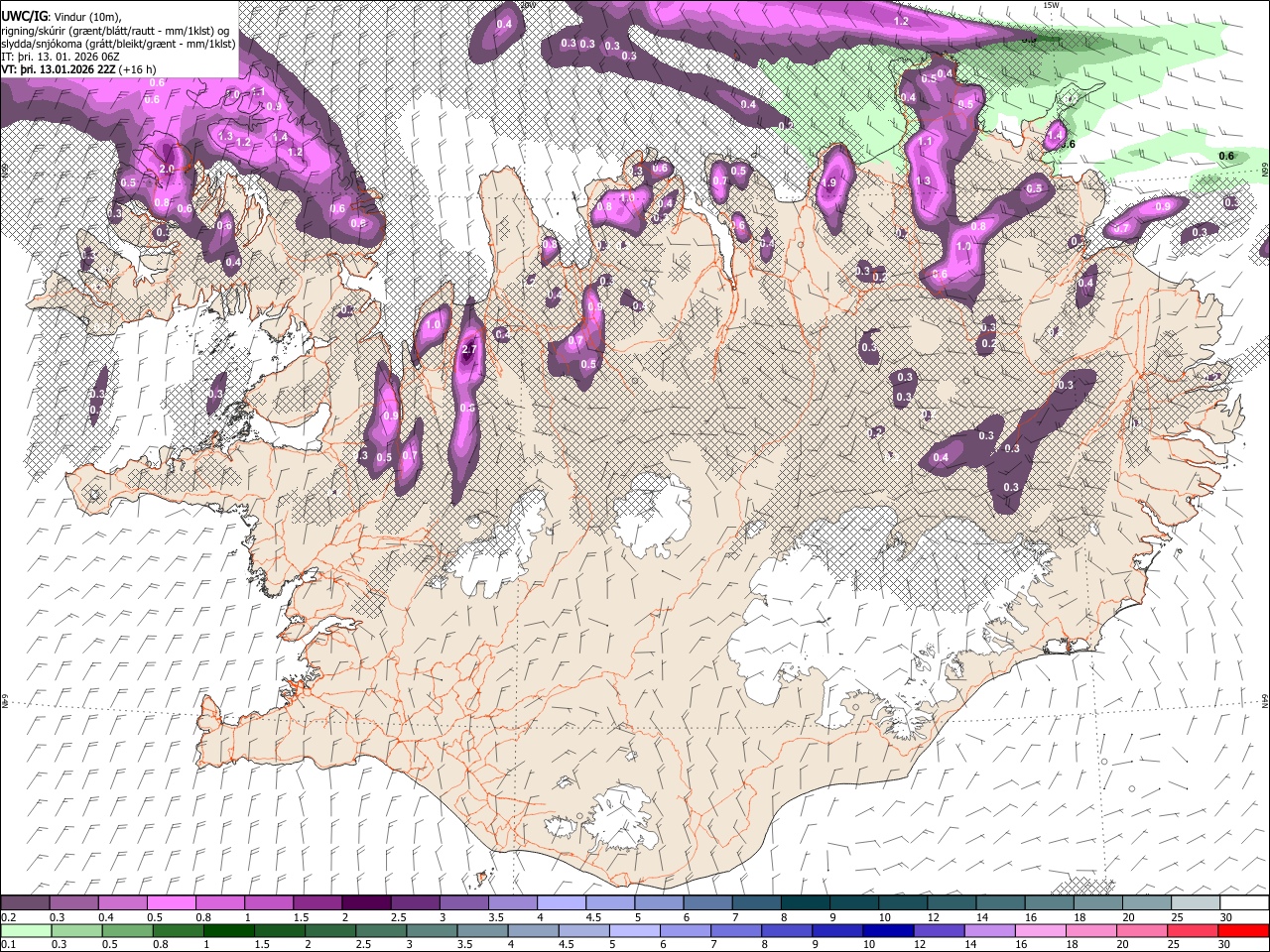
Task: Click the '2.0' value on the map
Action: [167, 169]
